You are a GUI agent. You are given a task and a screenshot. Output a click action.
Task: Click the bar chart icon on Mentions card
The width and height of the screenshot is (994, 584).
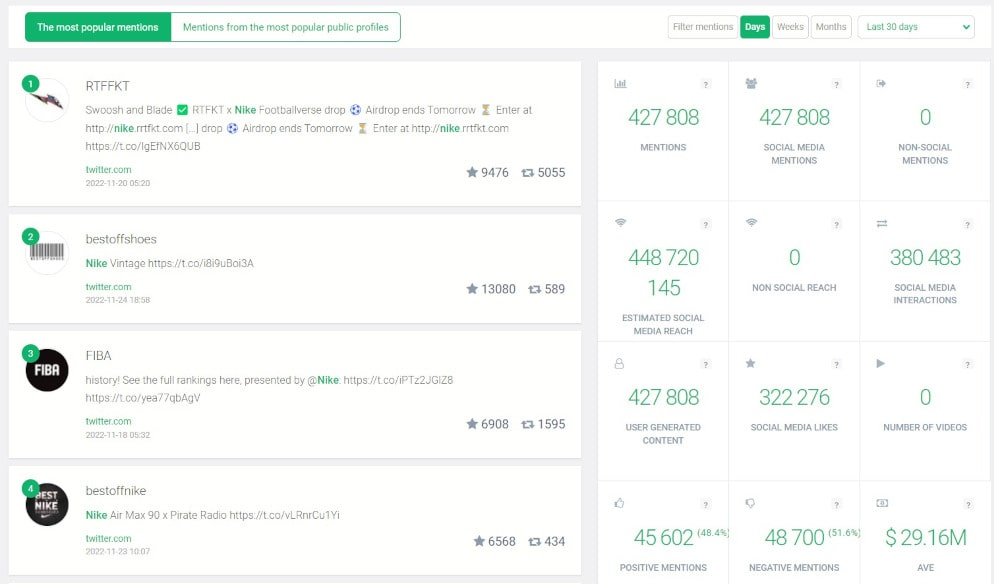pyautogui.click(x=620, y=83)
